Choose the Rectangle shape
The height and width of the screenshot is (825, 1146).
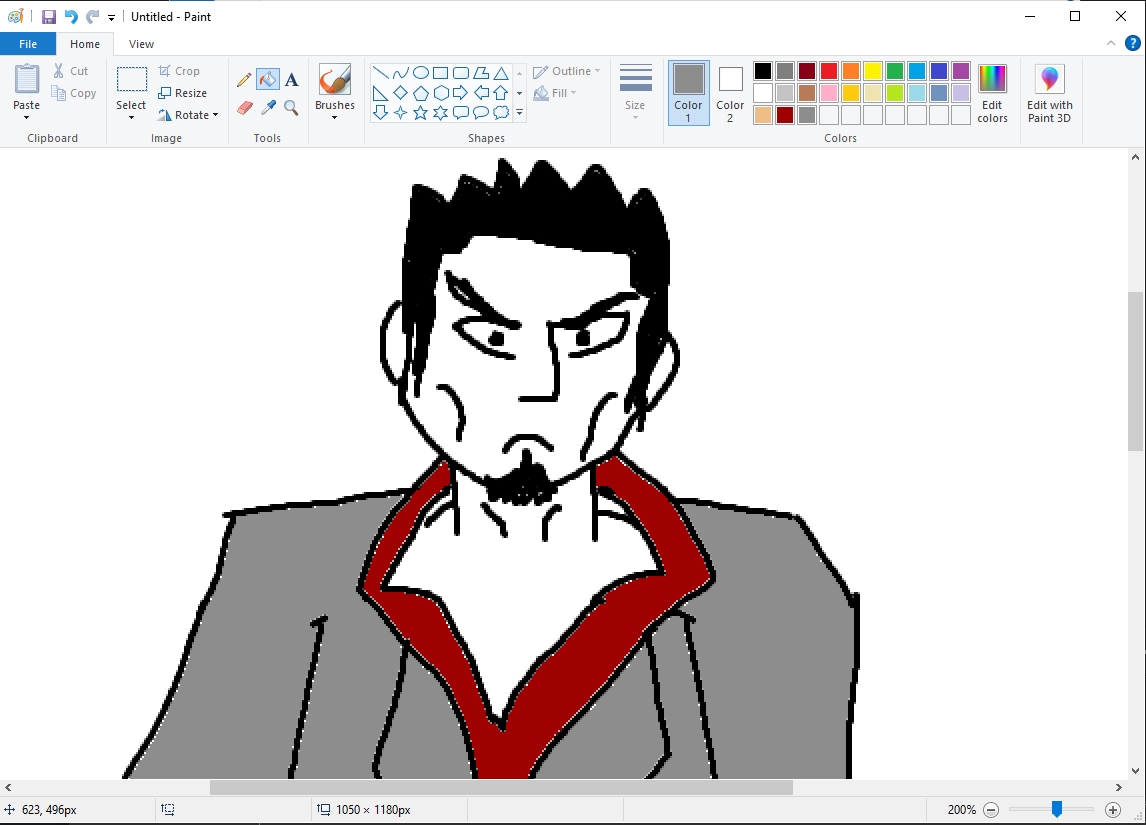pos(441,72)
